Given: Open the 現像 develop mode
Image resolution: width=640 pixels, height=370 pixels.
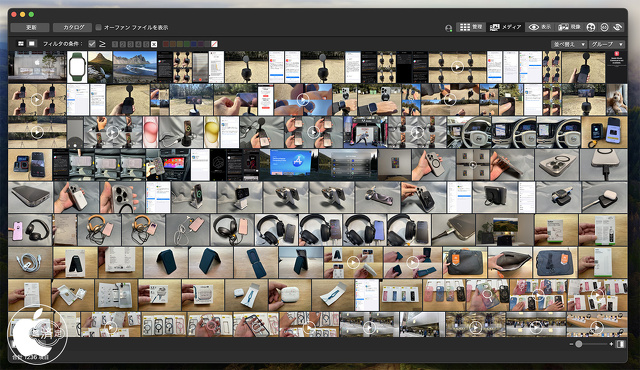Looking at the screenshot, I should [569, 27].
